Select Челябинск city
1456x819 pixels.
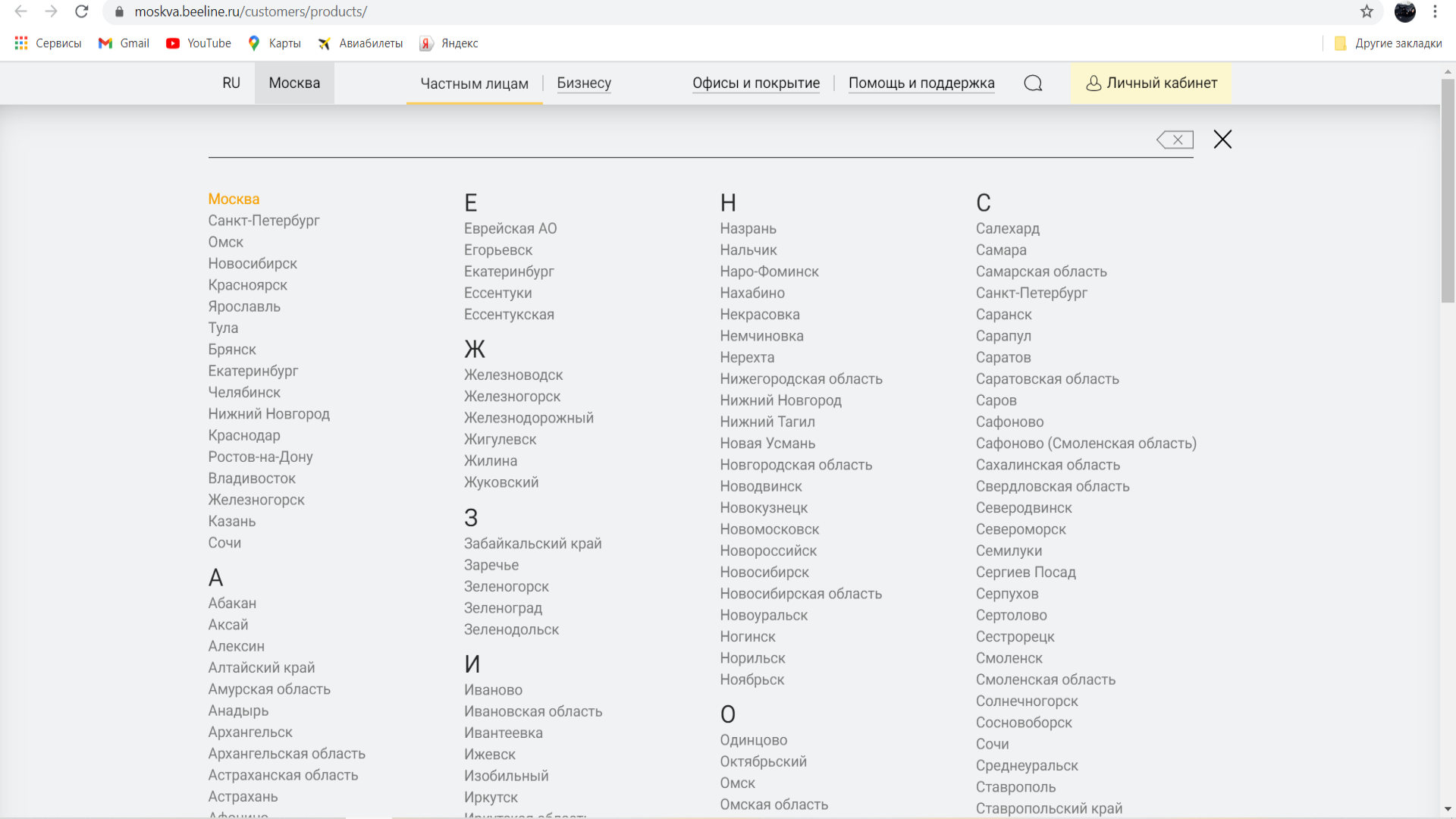(x=244, y=392)
